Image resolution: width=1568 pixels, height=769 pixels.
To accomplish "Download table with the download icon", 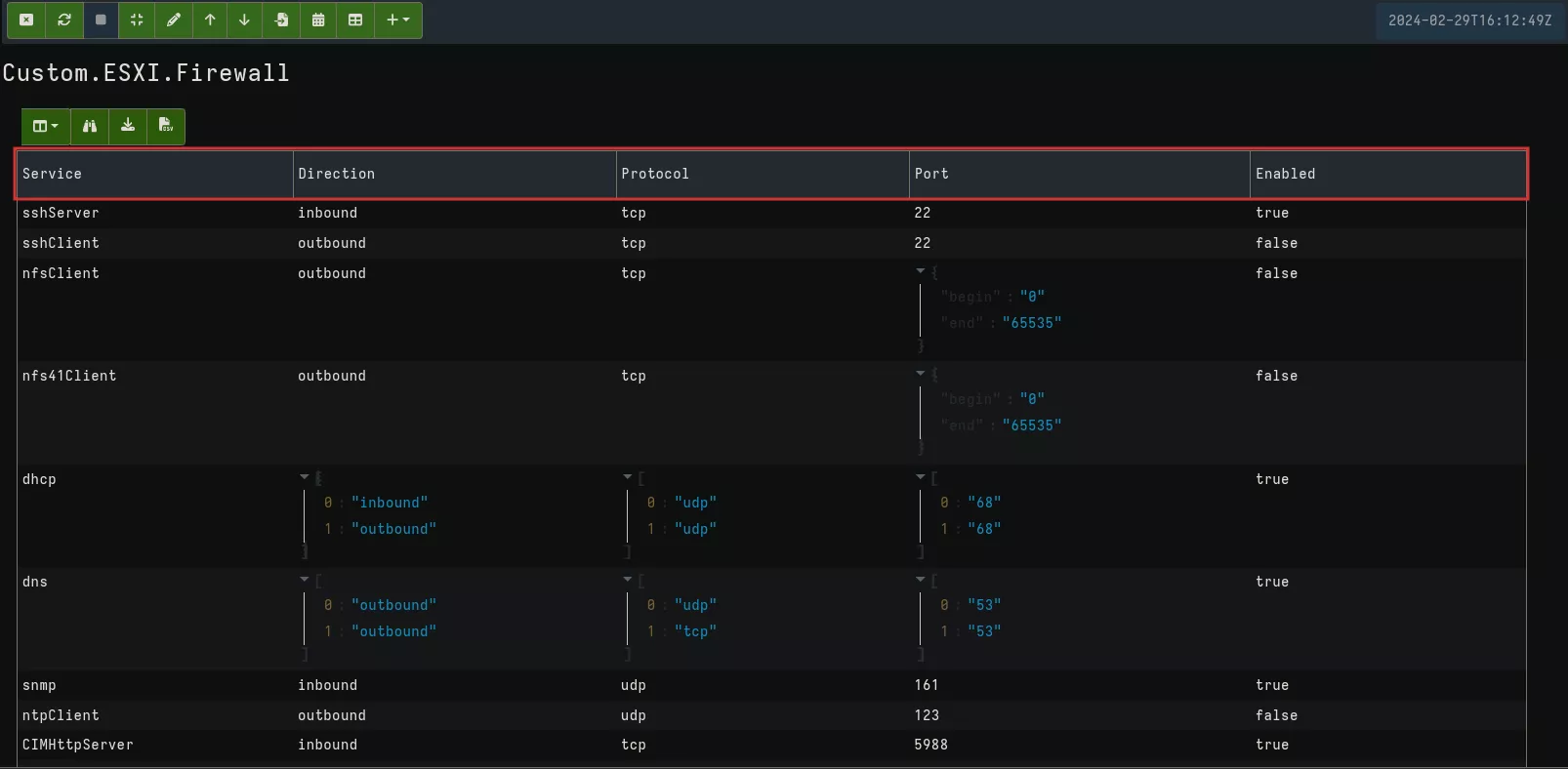I will (128, 126).
